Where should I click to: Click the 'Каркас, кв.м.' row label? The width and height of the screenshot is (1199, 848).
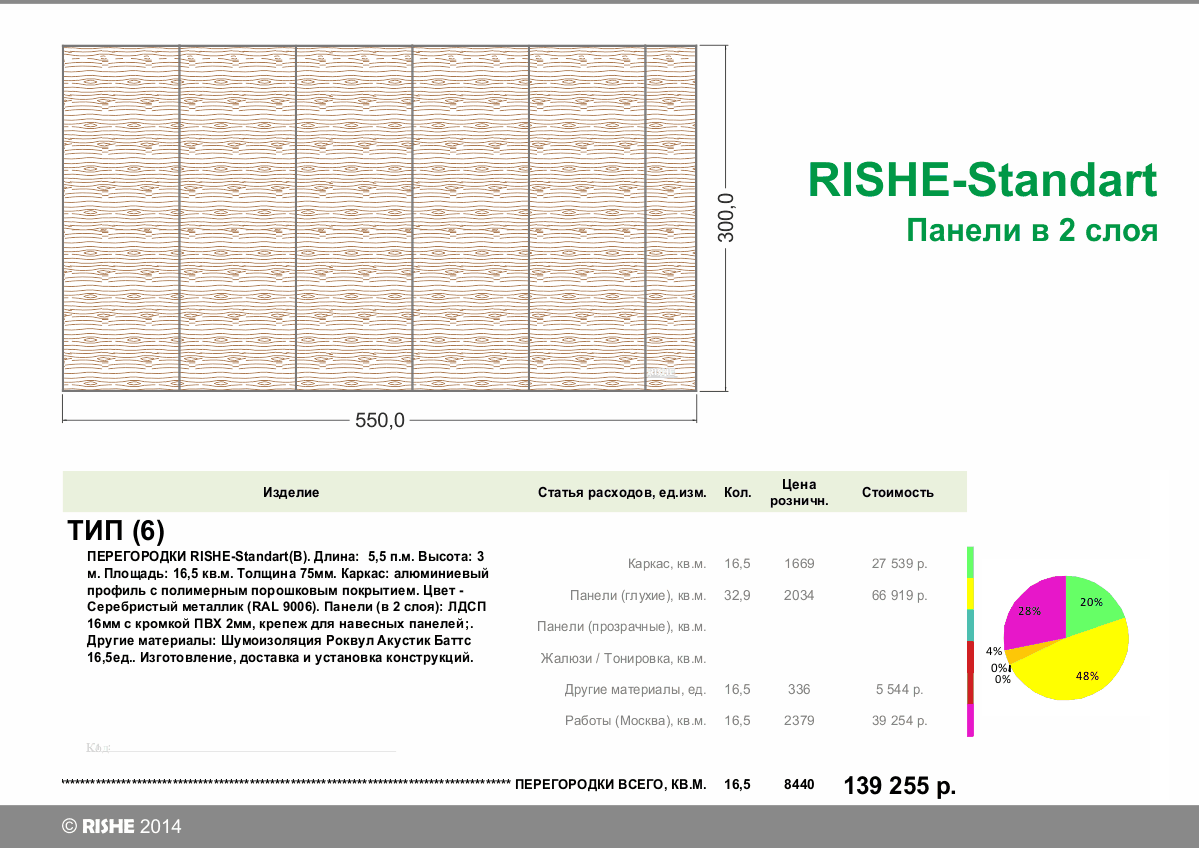[667, 564]
